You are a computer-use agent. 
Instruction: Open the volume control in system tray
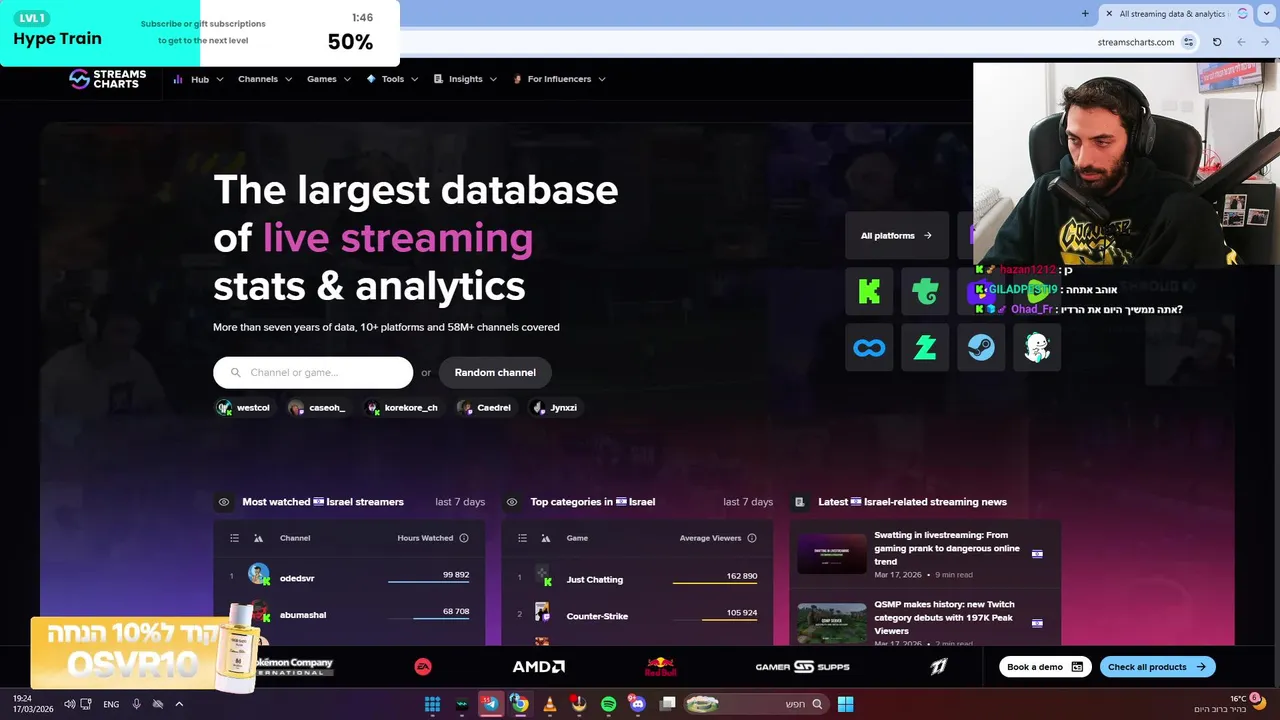(69, 704)
